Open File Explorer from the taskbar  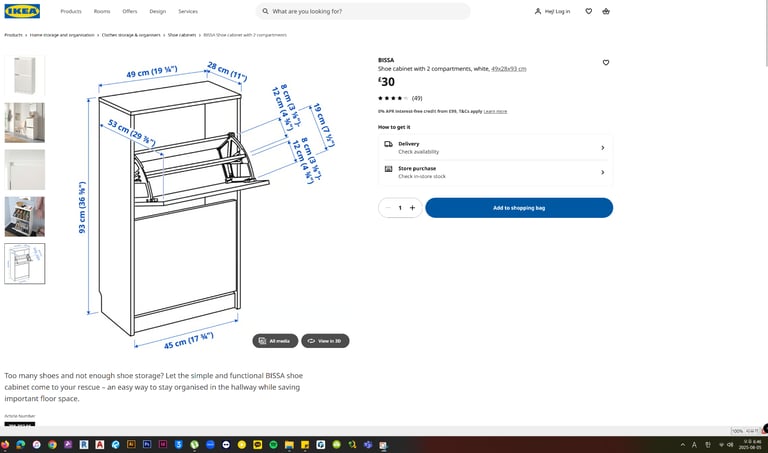[289, 445]
